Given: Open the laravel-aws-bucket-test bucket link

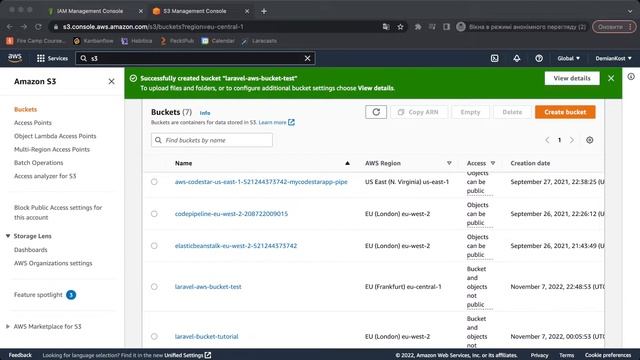Looking at the screenshot, I should (x=208, y=287).
